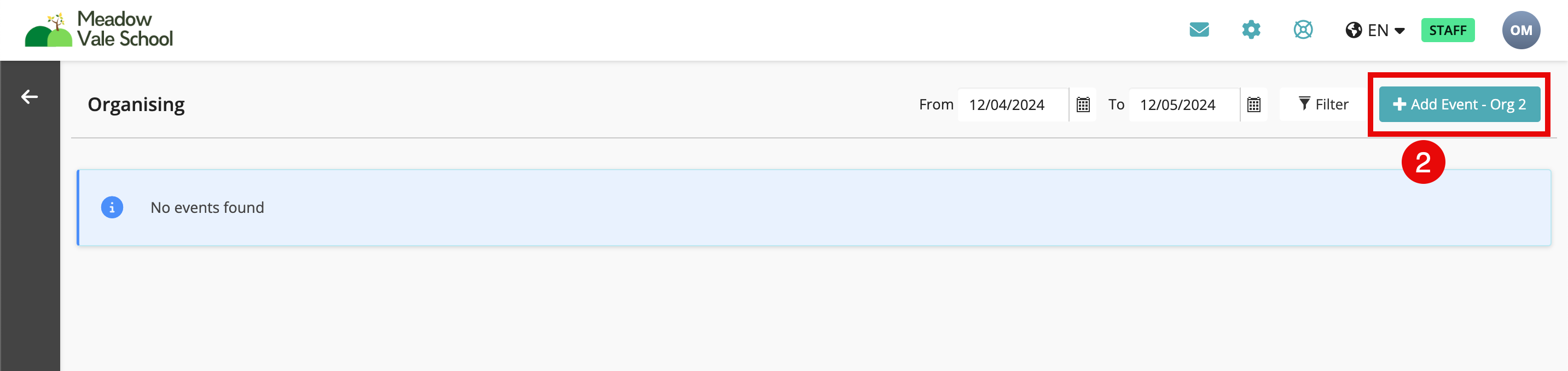Open the OM user avatar menu
Image resolution: width=1568 pixels, height=371 pixels.
pos(1520,30)
